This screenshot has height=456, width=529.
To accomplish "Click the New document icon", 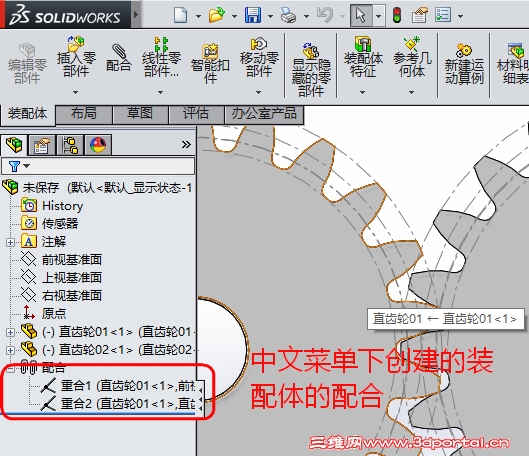I will [x=180, y=15].
